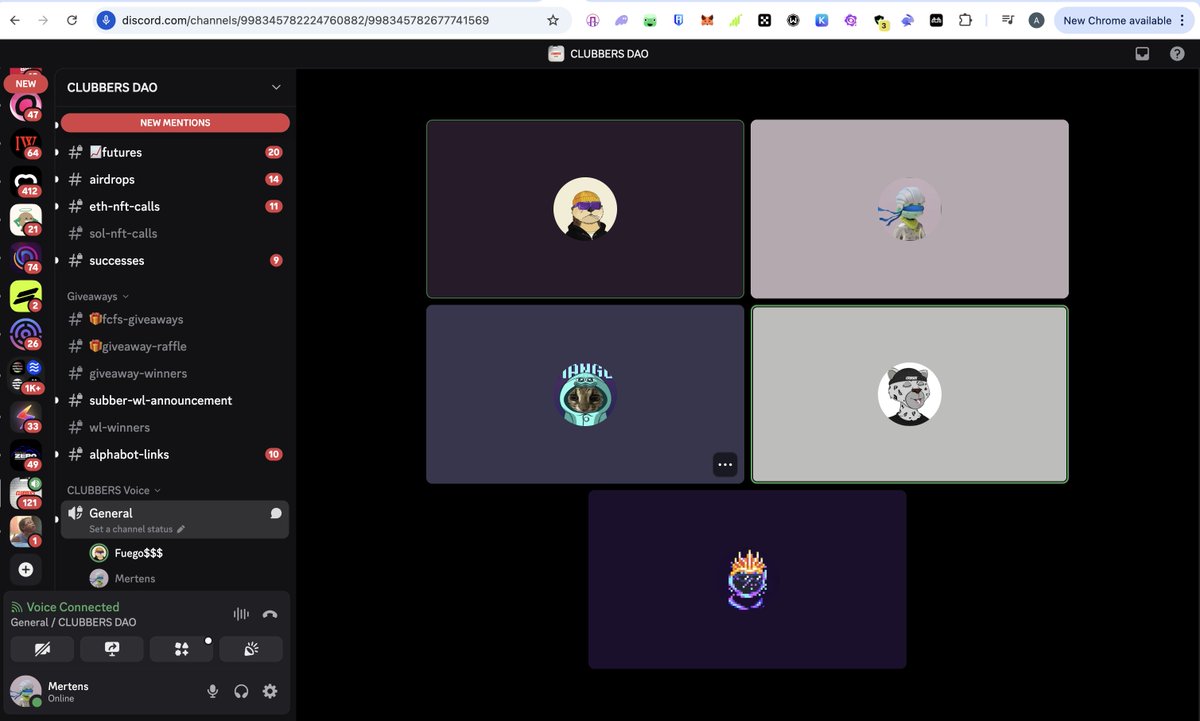This screenshot has width=1200, height=721.
Task: Open the more options on the participant tile
Action: click(725, 464)
